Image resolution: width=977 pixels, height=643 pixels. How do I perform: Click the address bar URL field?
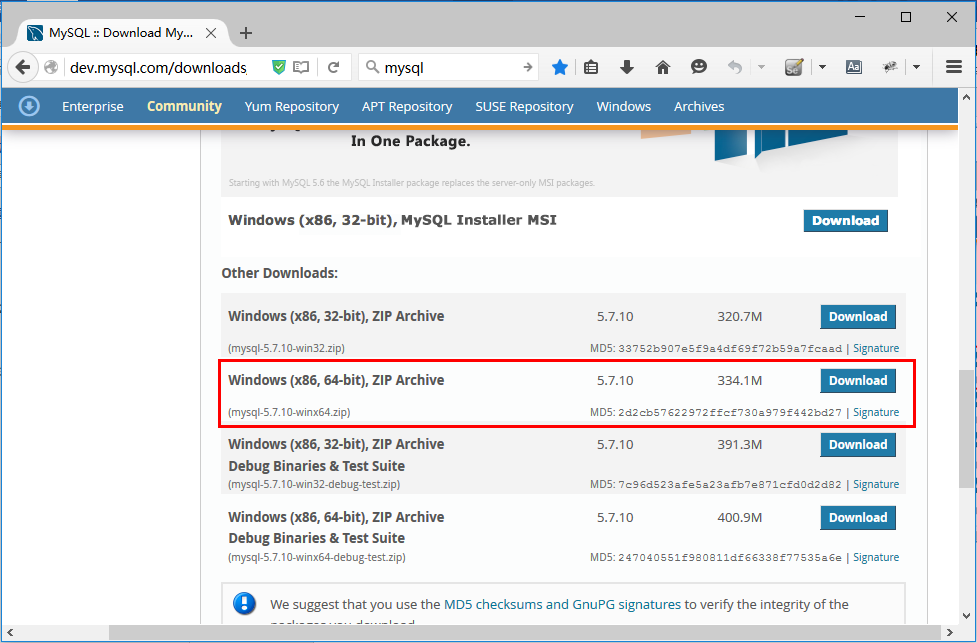click(x=158, y=67)
